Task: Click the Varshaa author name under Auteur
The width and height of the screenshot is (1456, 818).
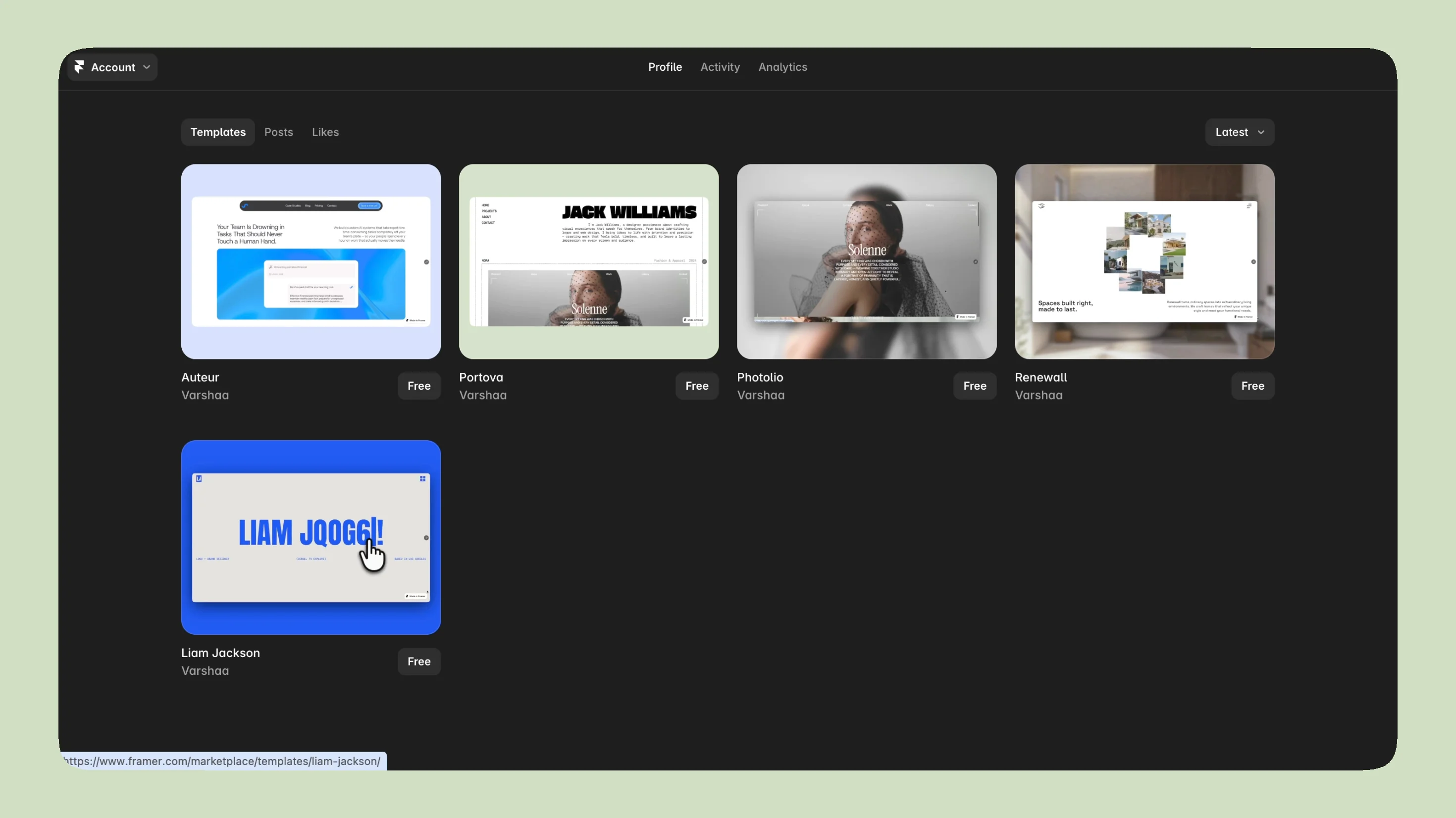Action: (205, 395)
